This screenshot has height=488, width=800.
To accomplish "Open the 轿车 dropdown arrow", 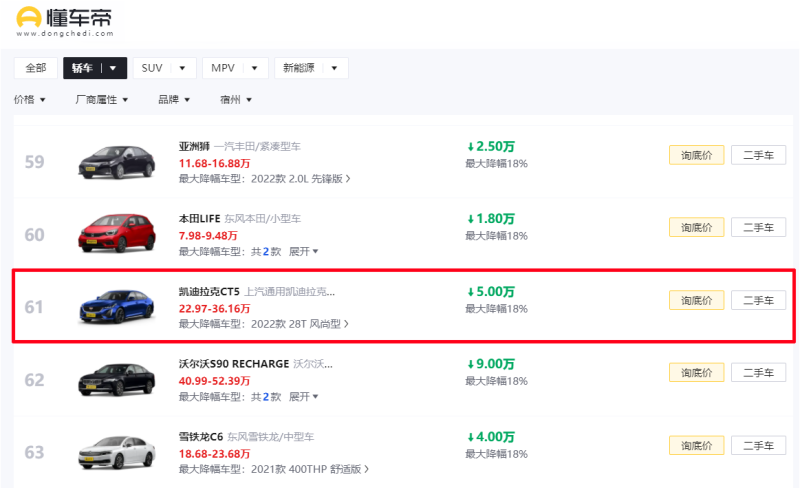I will pyautogui.click(x=114, y=68).
